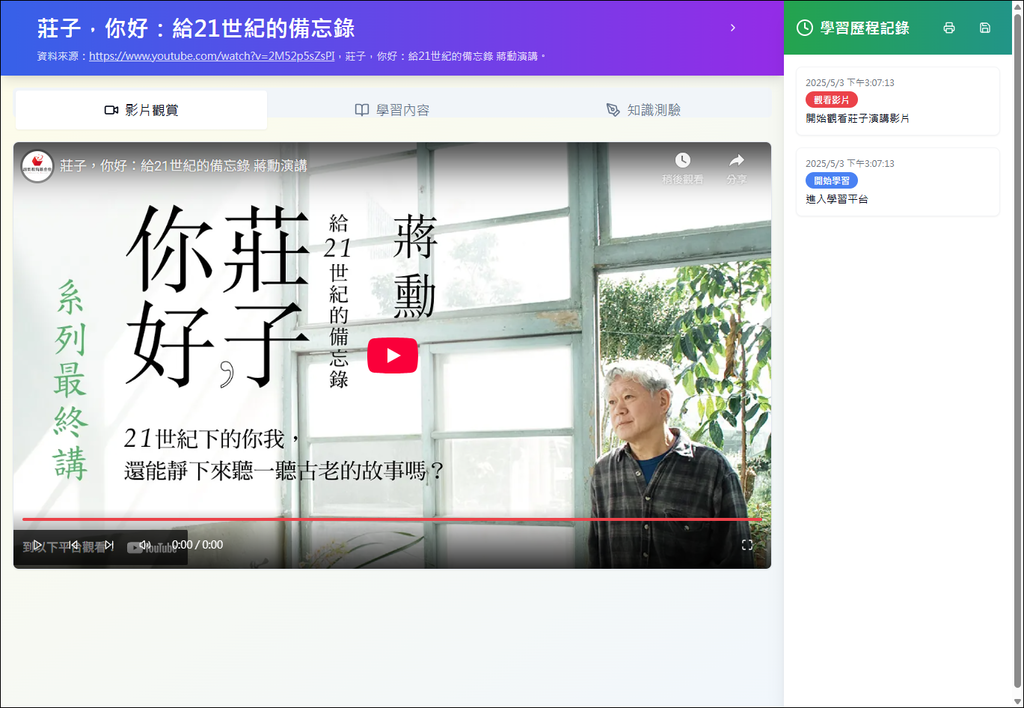Select the 觀看影片 red tag
This screenshot has width=1024, height=708.
click(x=831, y=100)
